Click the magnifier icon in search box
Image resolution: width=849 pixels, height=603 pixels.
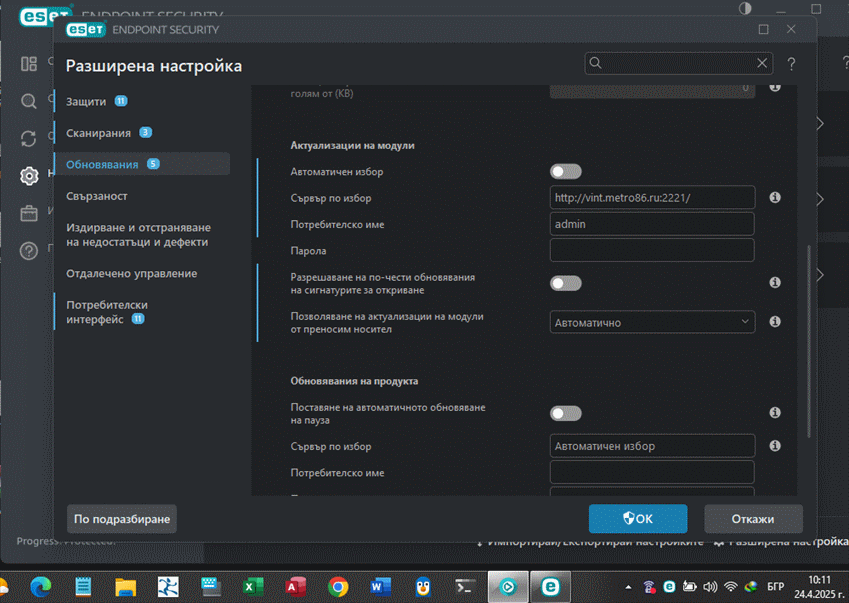[595, 63]
